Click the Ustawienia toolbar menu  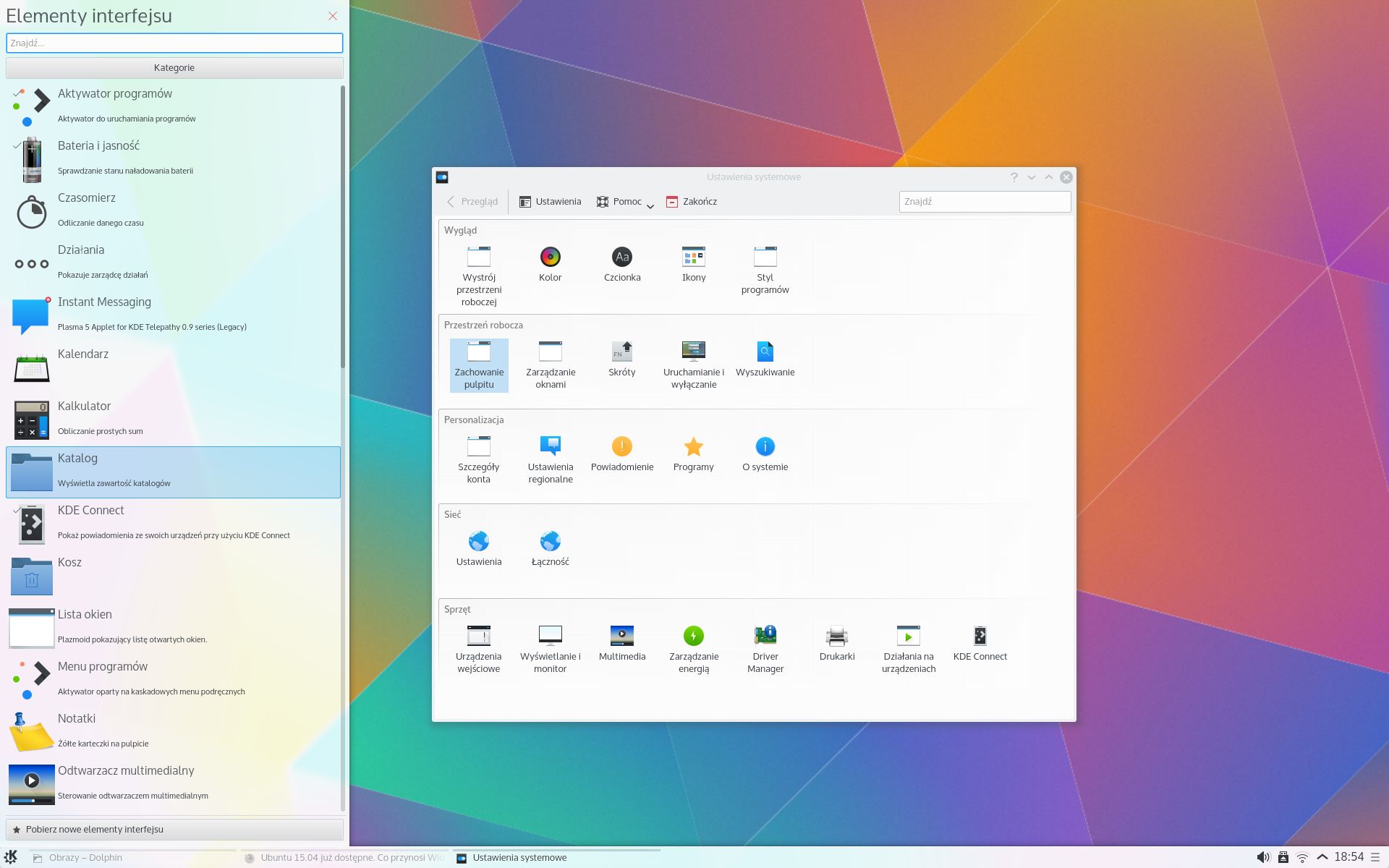pos(550,201)
